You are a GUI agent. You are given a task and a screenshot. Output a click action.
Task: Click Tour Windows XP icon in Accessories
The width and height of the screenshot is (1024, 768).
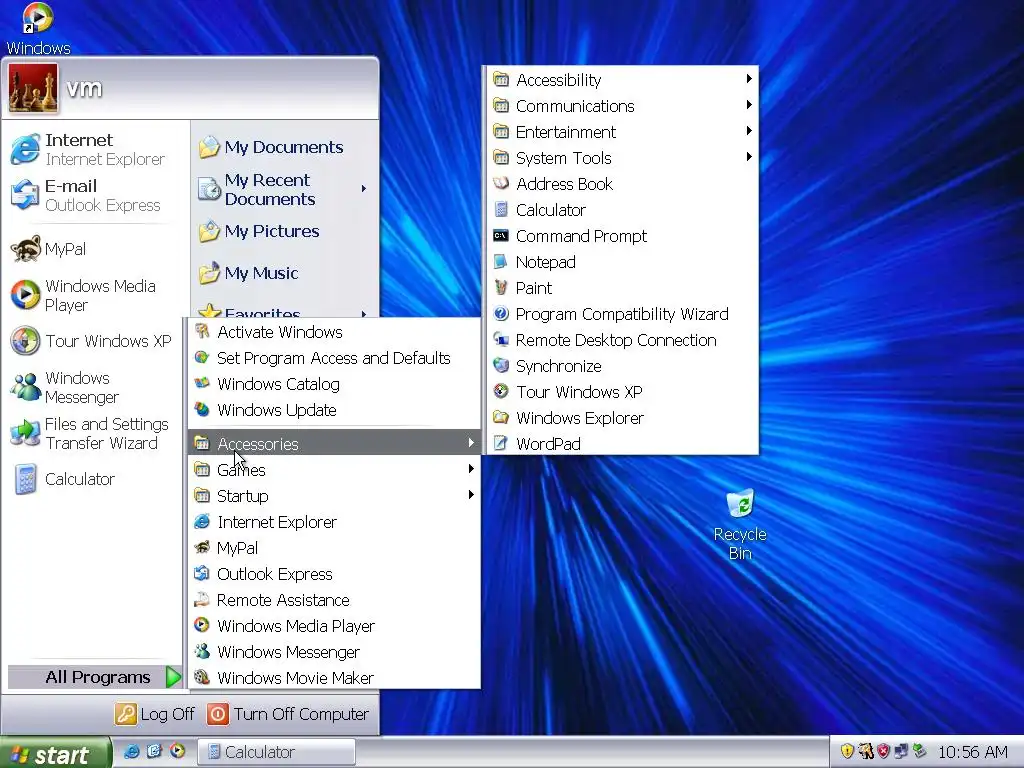point(501,392)
